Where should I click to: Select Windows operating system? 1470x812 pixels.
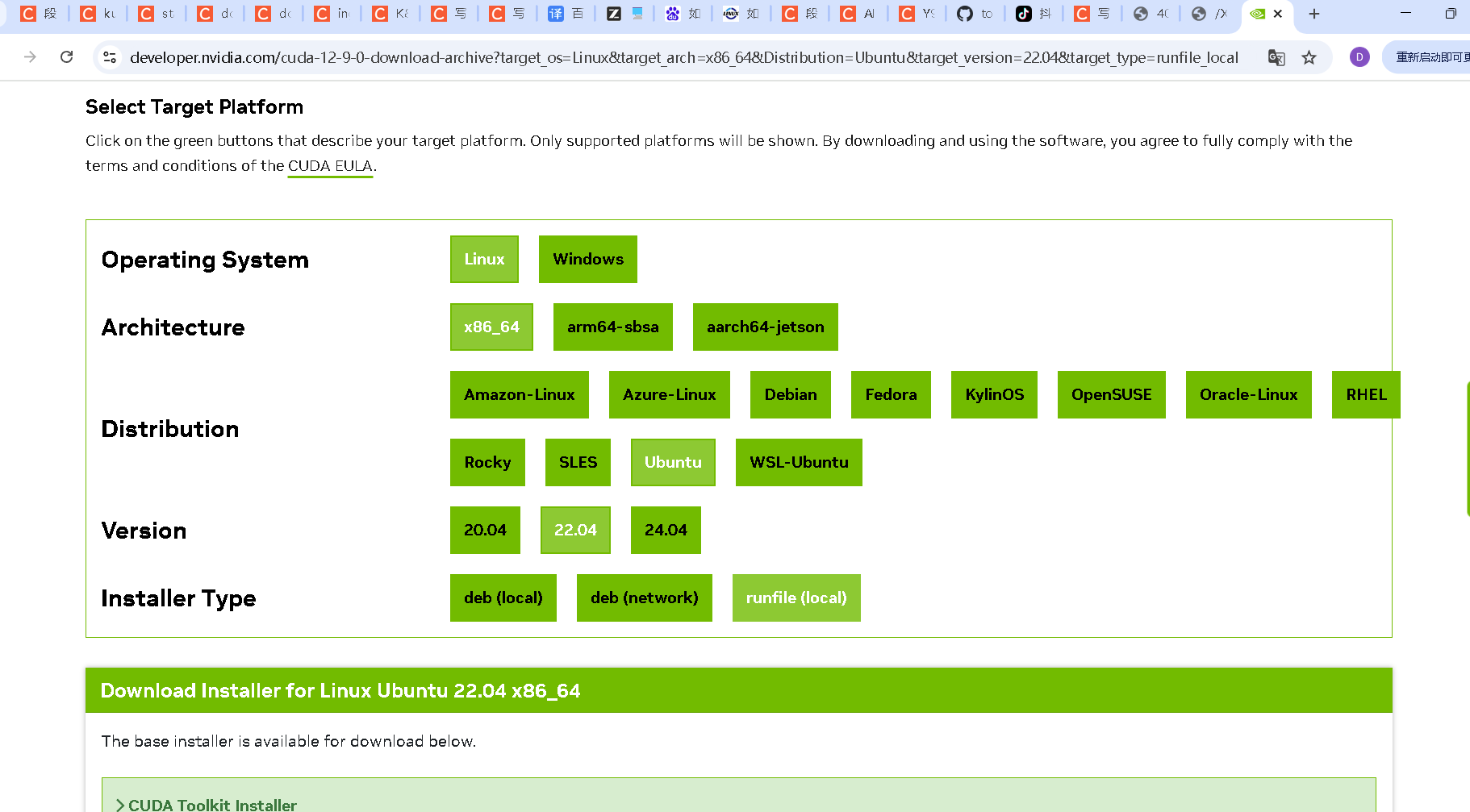(x=588, y=259)
